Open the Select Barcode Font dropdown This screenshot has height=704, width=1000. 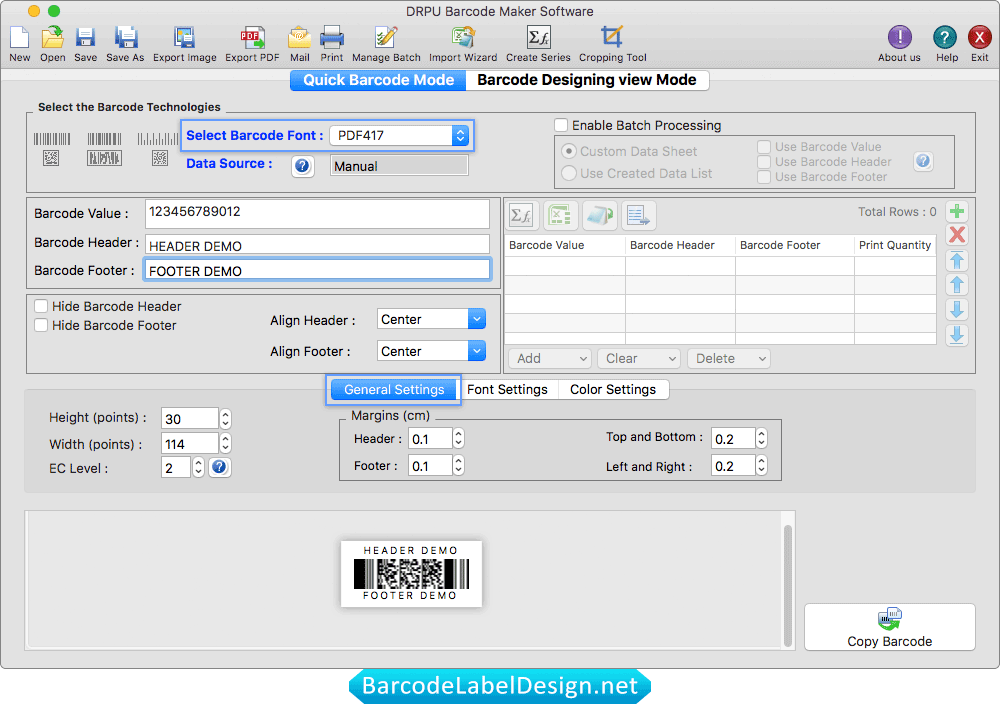tap(399, 135)
